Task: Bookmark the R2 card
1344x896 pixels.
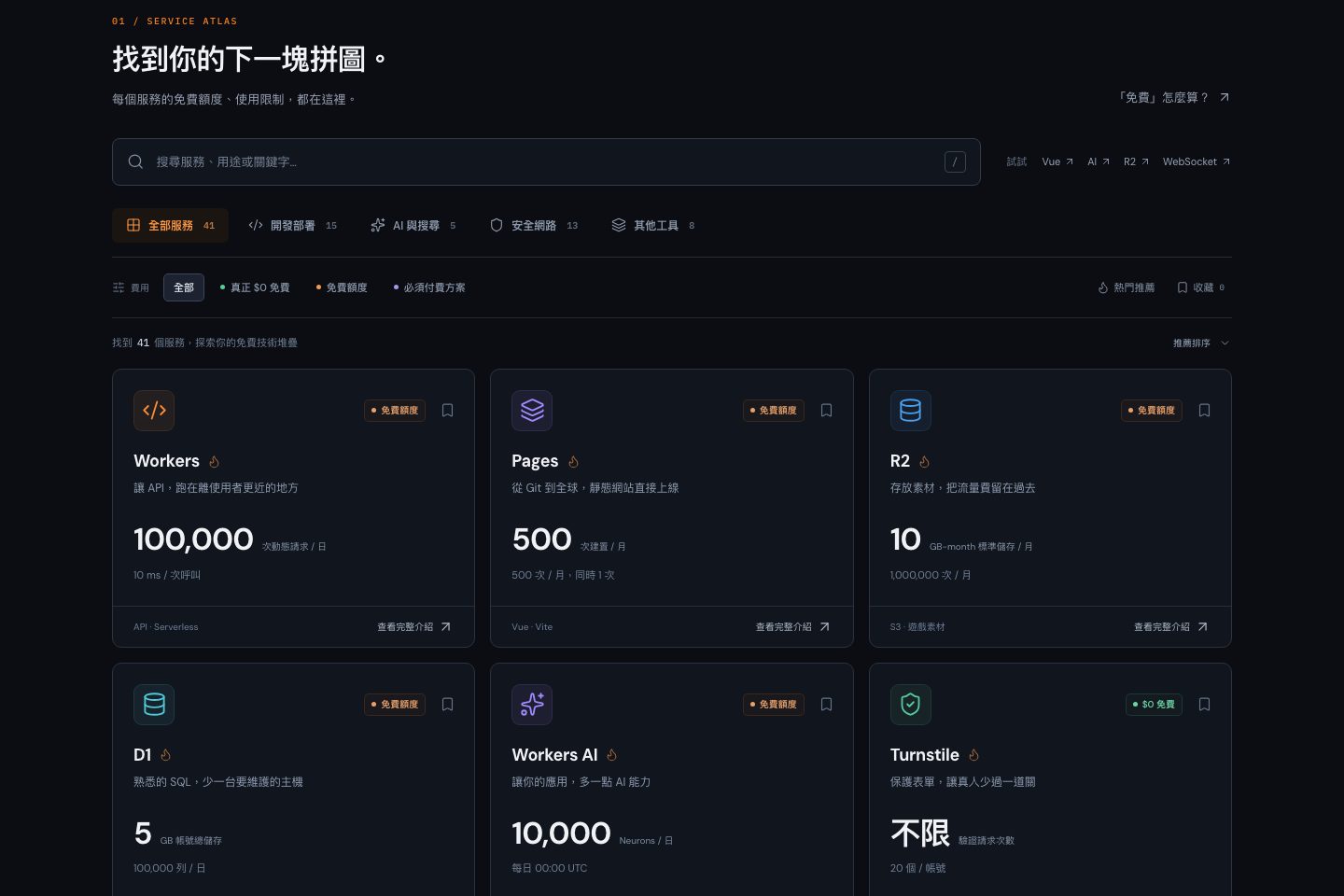Action: pos(1204,410)
